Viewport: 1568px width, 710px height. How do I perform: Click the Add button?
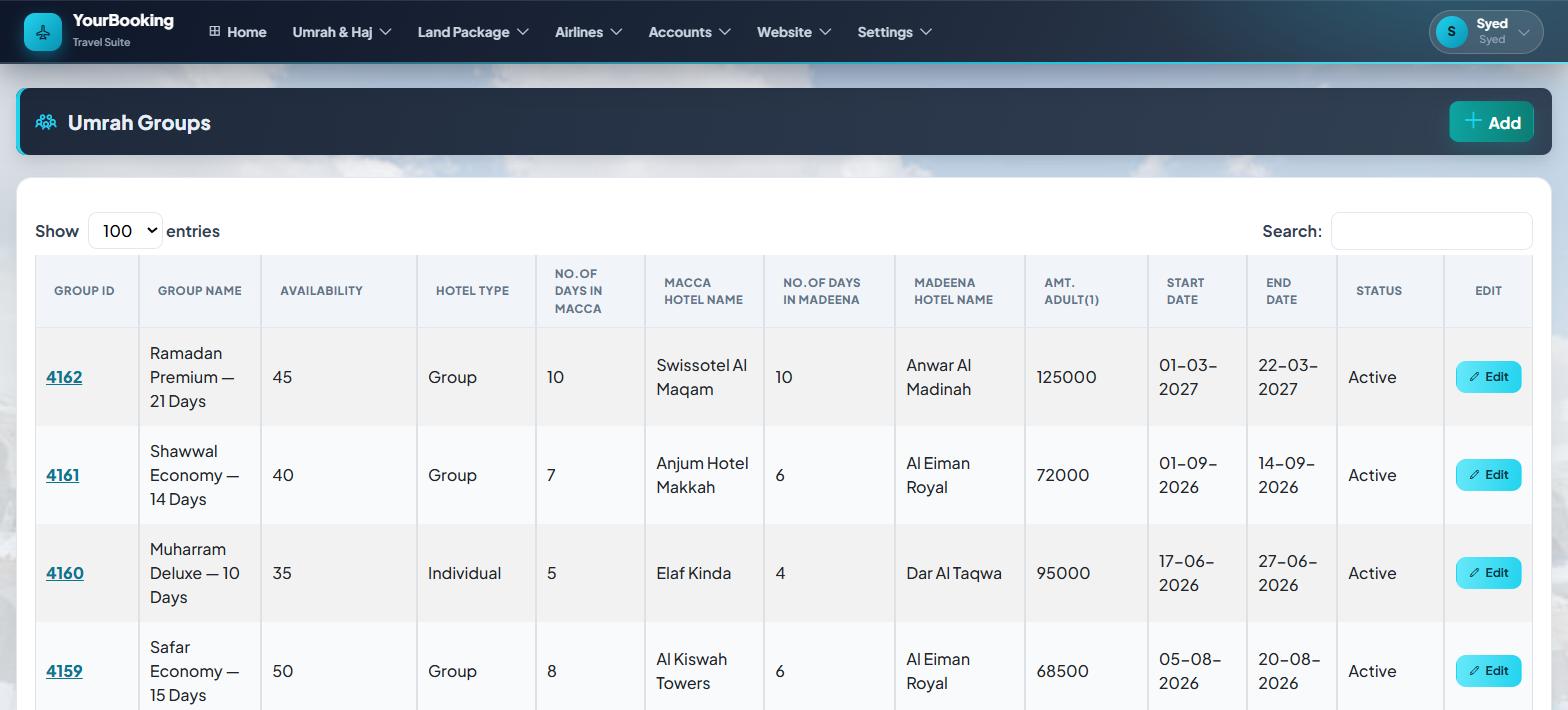click(x=1491, y=122)
